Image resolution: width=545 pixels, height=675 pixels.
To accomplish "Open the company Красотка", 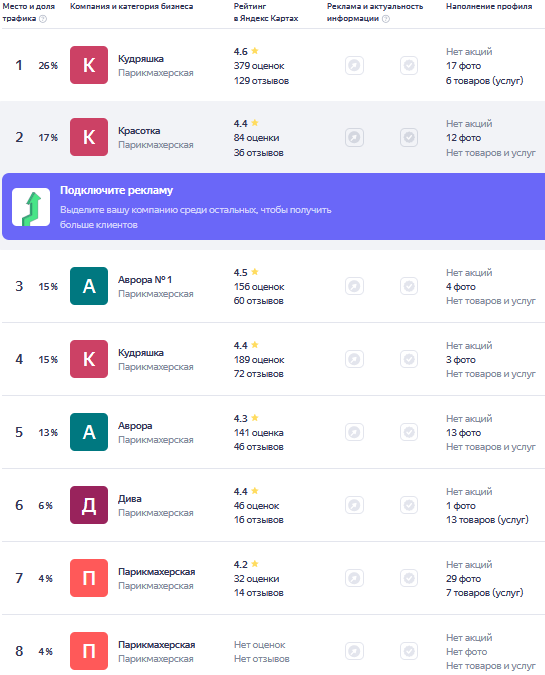I will (x=139, y=130).
